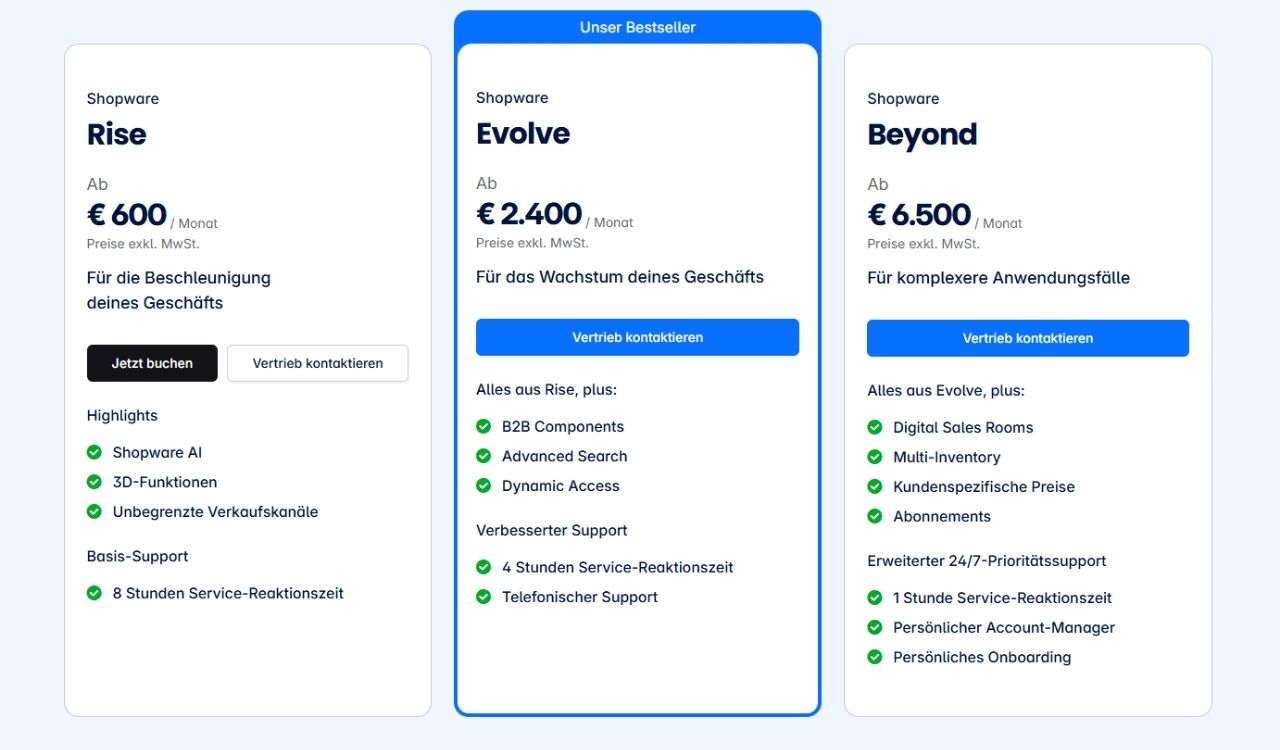
Task: Click the Unser Bestseller banner
Action: [x=637, y=27]
